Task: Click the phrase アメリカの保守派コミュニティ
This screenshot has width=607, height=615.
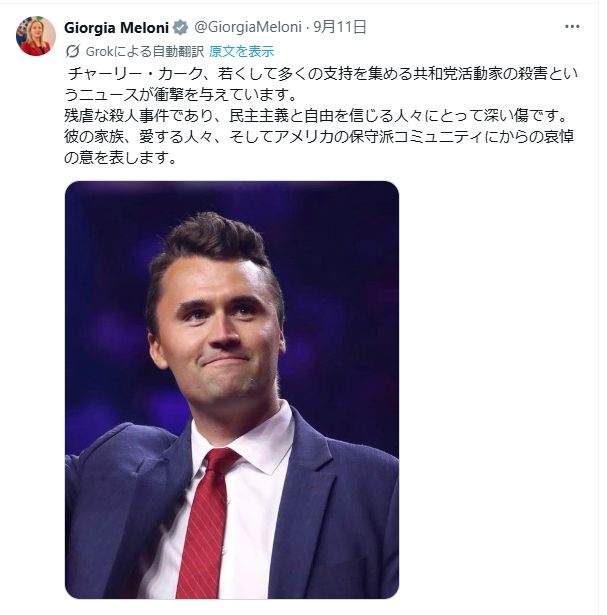Action: [380, 137]
